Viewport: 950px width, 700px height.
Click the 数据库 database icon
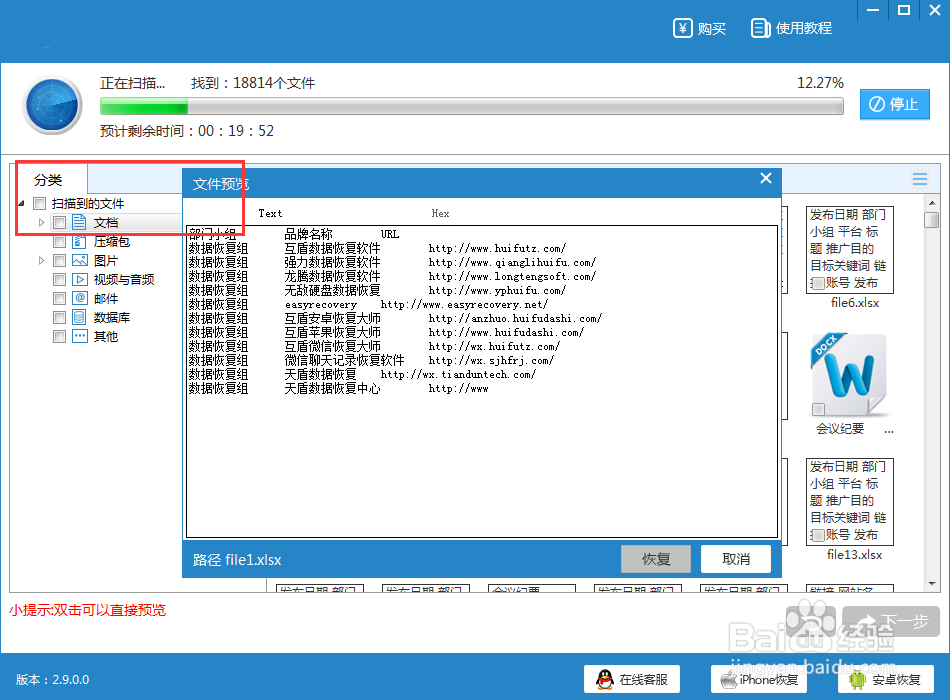coord(79,317)
